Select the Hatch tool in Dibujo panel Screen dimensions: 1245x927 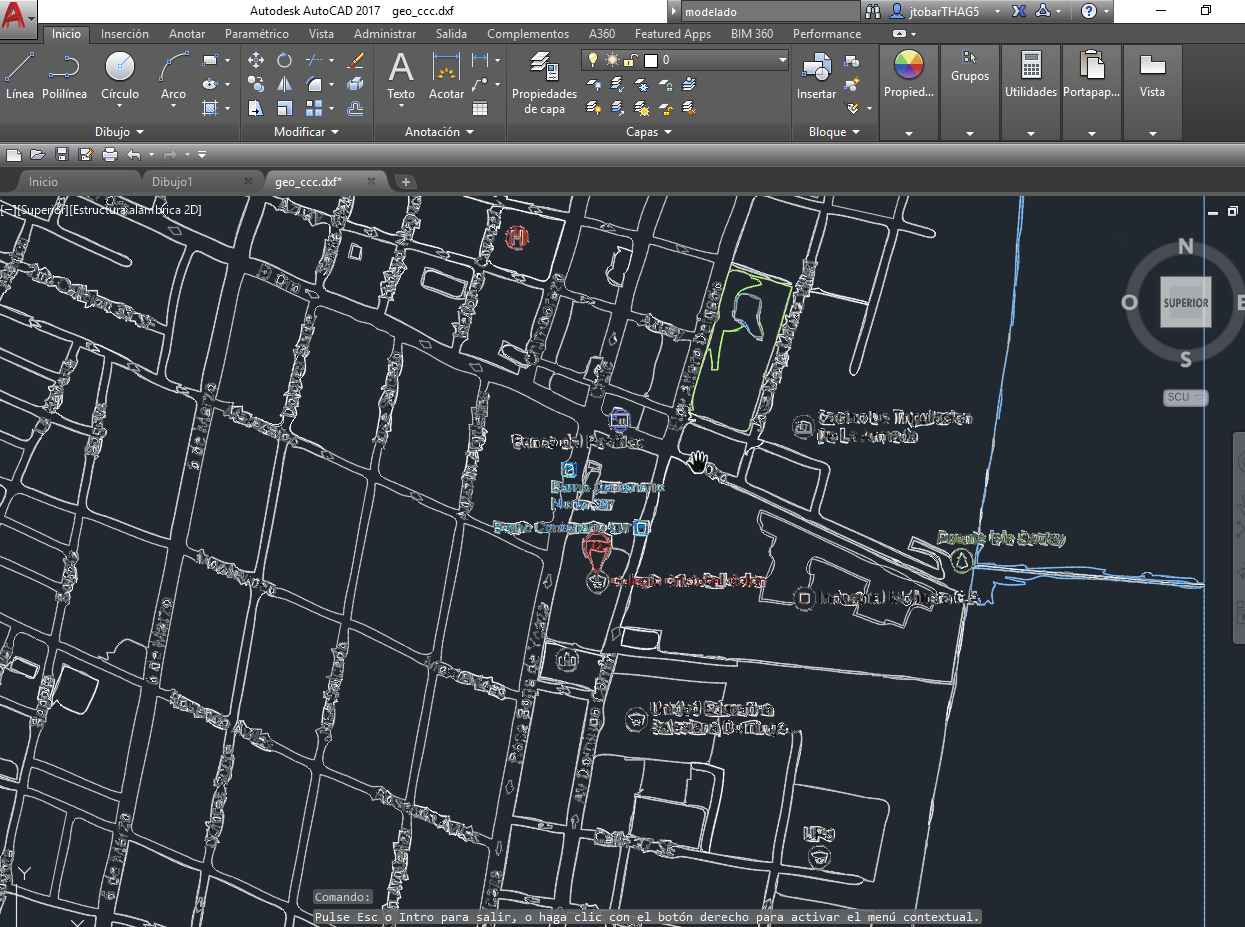(x=210, y=108)
